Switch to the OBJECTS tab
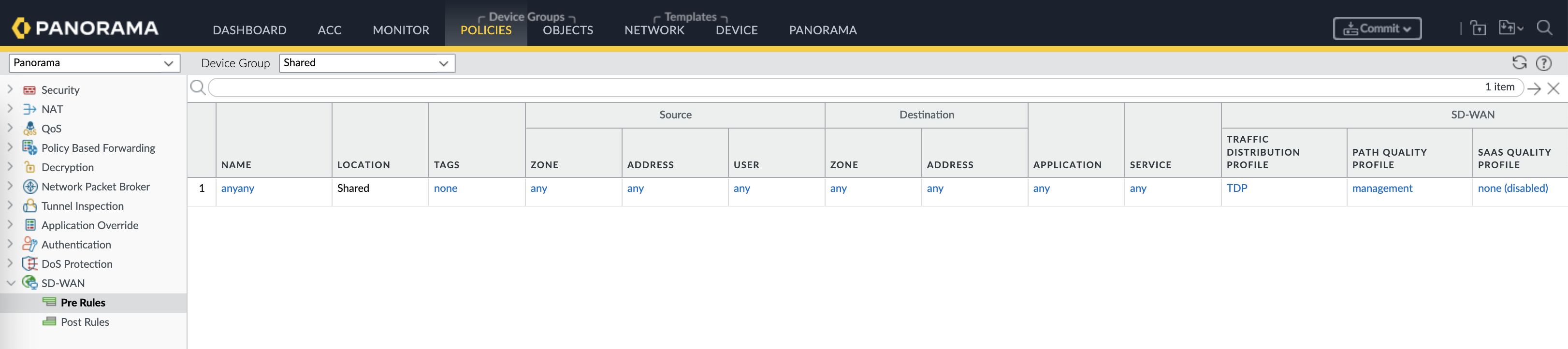This screenshot has height=349, width=1568. 567,30
